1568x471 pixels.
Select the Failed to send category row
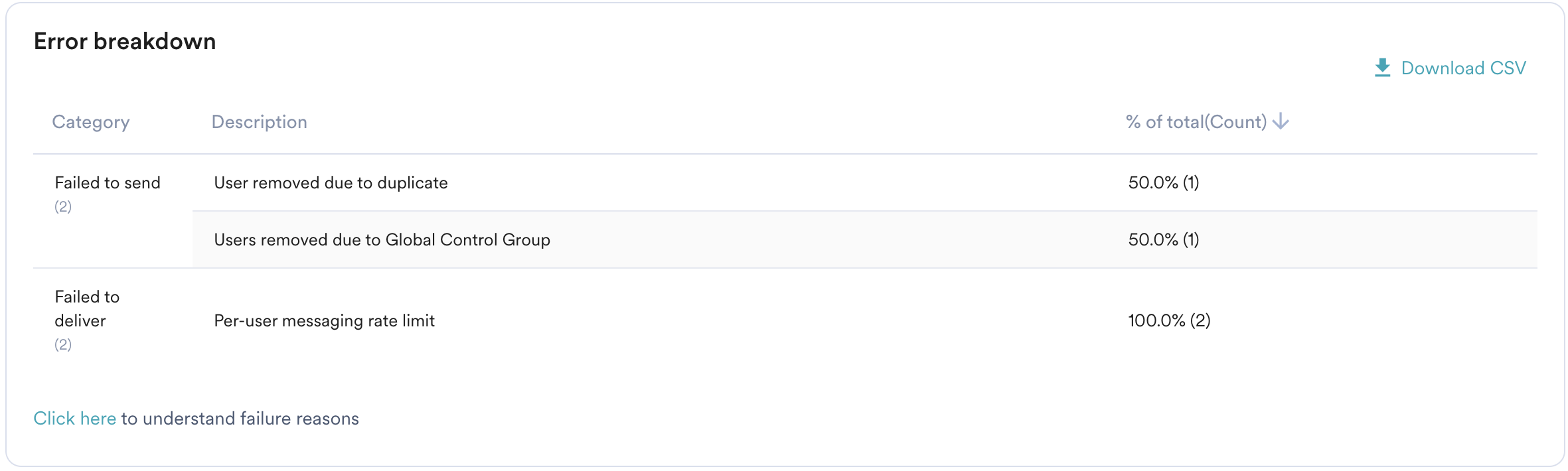click(108, 182)
